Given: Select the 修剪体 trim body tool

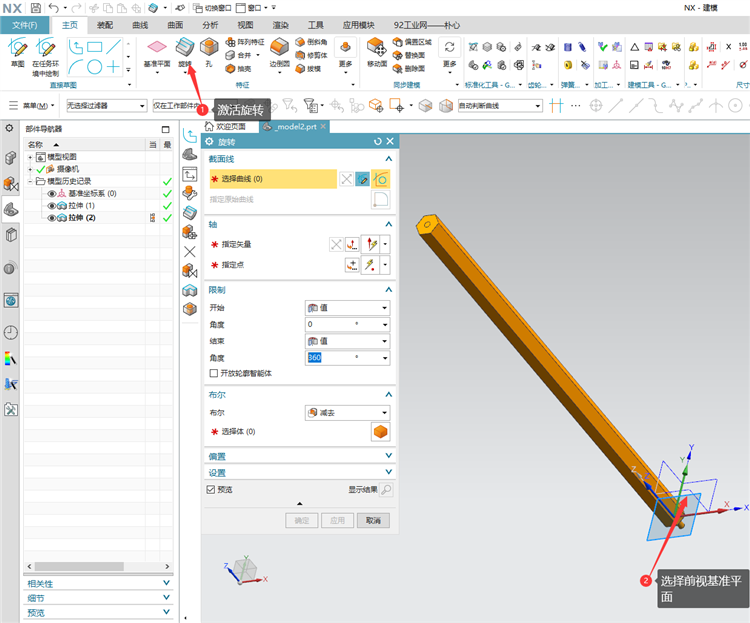Looking at the screenshot, I should coord(311,56).
